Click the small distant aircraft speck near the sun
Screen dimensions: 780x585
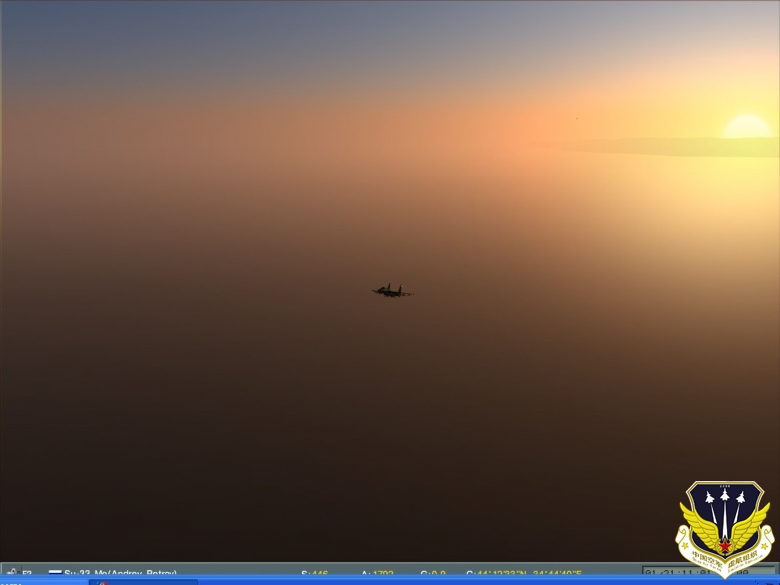pos(576,120)
